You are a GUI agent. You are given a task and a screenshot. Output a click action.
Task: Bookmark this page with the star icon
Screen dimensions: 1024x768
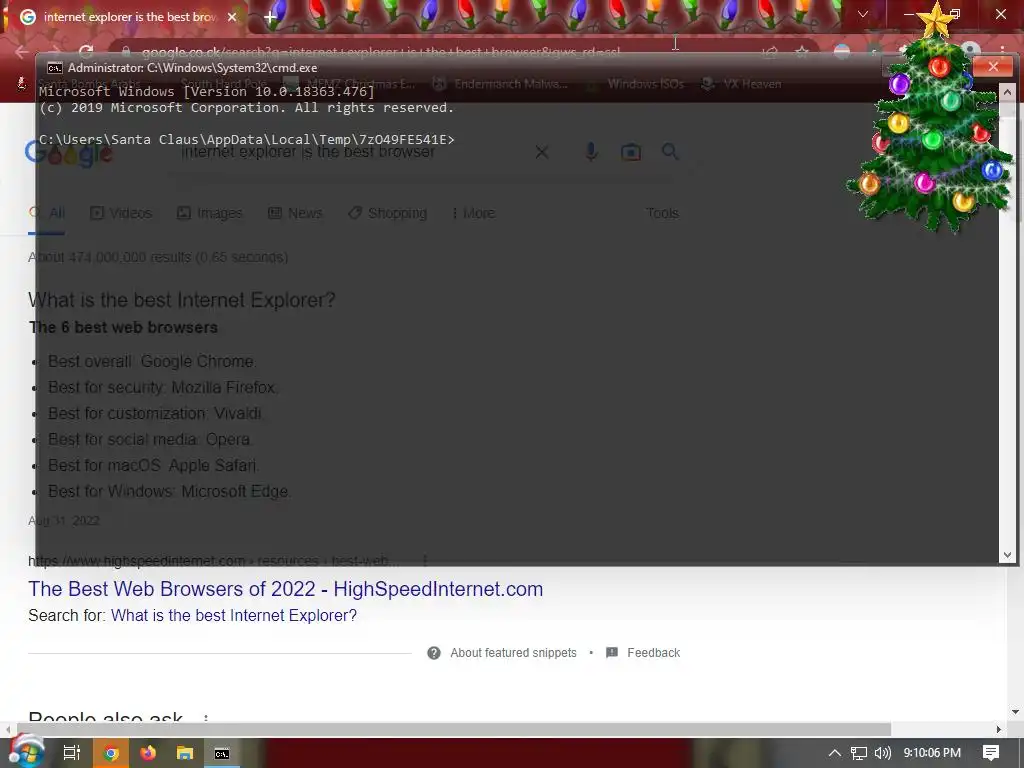click(x=801, y=52)
